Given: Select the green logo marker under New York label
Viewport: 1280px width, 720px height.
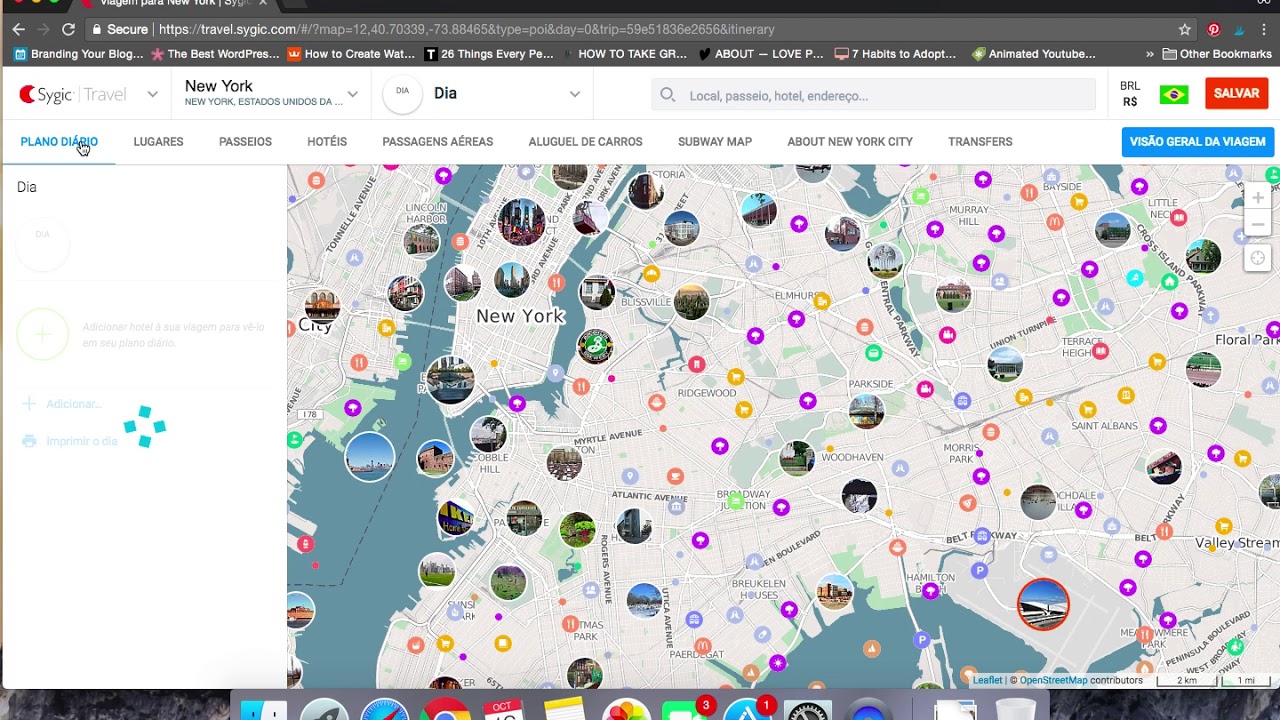Looking at the screenshot, I should click(595, 346).
